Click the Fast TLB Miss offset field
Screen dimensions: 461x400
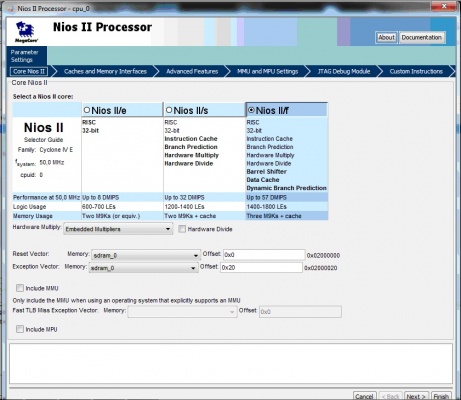300,312
